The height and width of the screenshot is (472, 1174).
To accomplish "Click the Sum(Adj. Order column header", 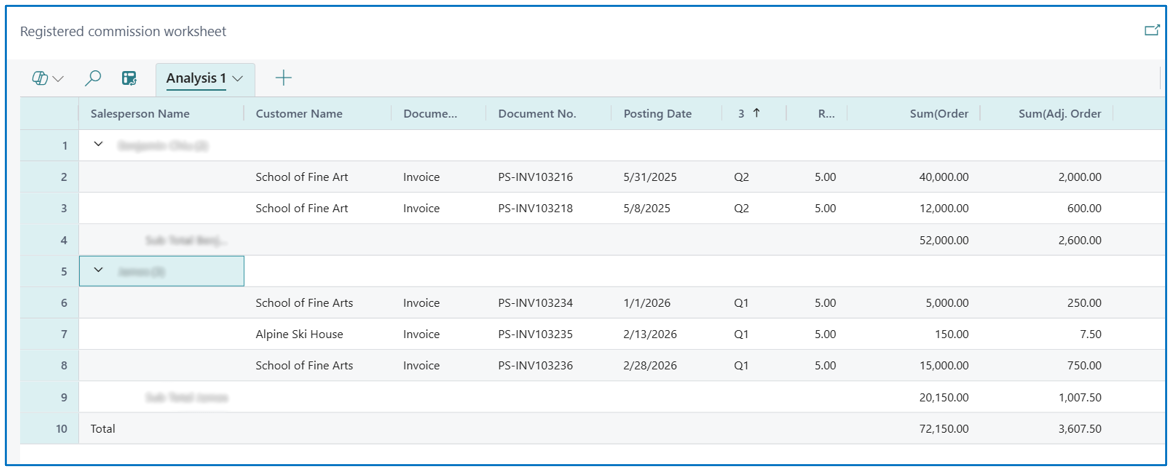I will (x=1060, y=114).
